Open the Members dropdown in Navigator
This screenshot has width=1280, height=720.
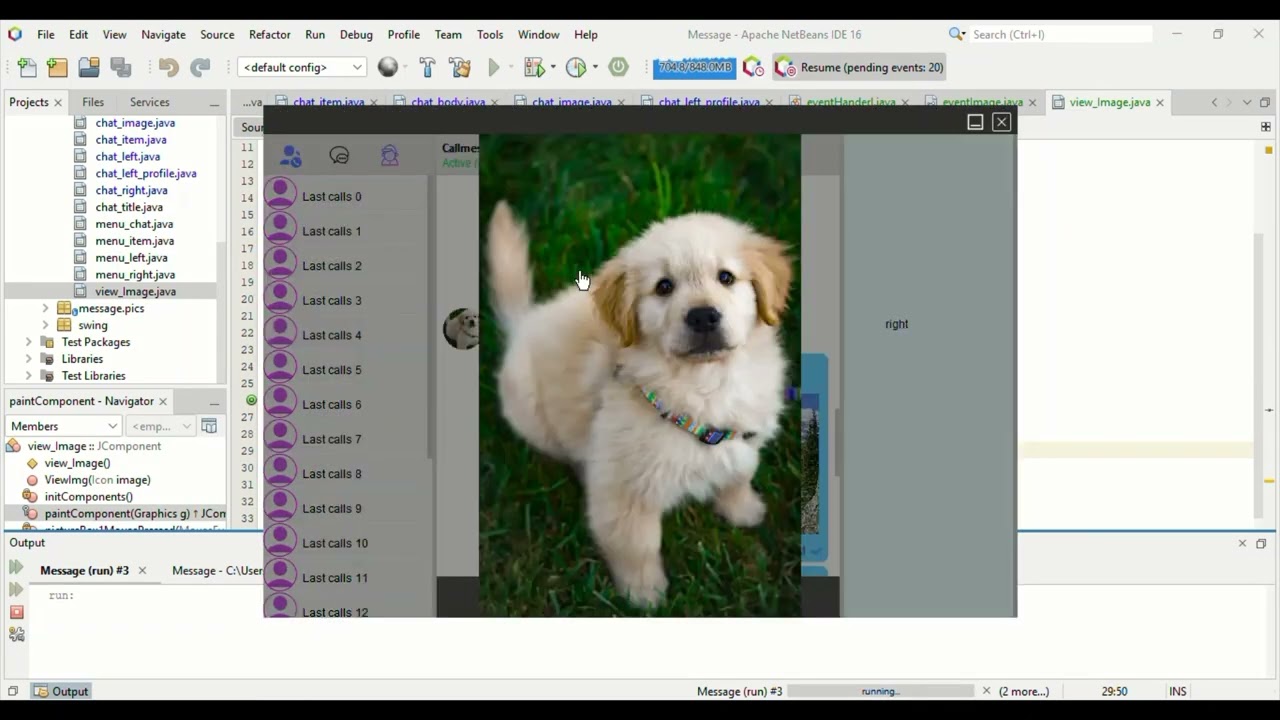(x=64, y=426)
